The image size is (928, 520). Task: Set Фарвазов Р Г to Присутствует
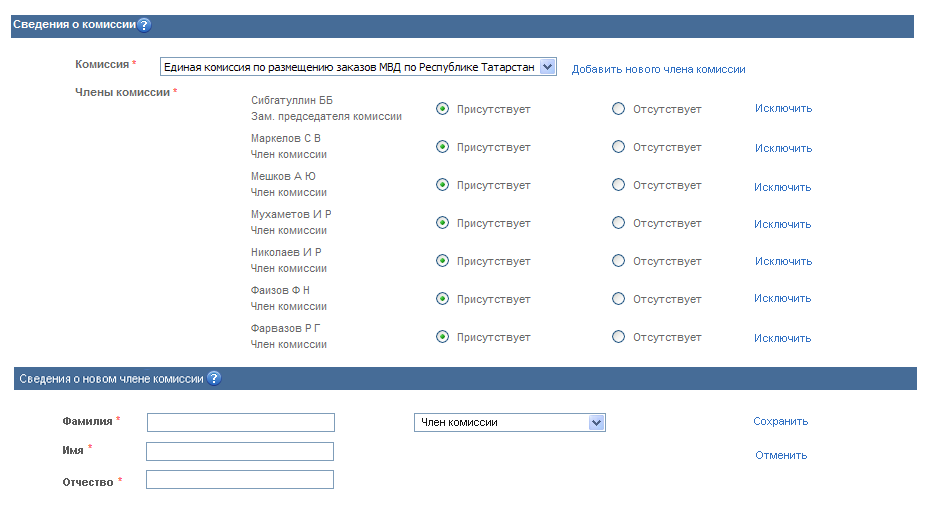click(442, 337)
